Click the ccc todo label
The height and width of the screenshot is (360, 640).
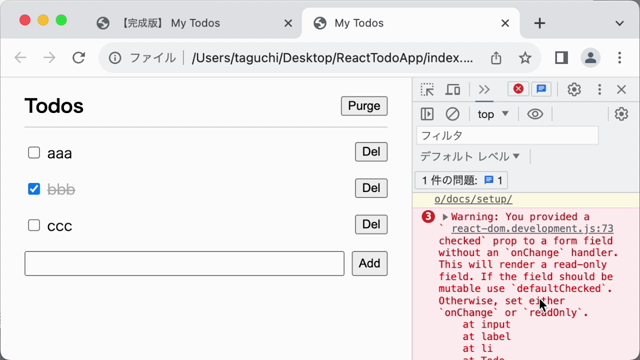60,226
